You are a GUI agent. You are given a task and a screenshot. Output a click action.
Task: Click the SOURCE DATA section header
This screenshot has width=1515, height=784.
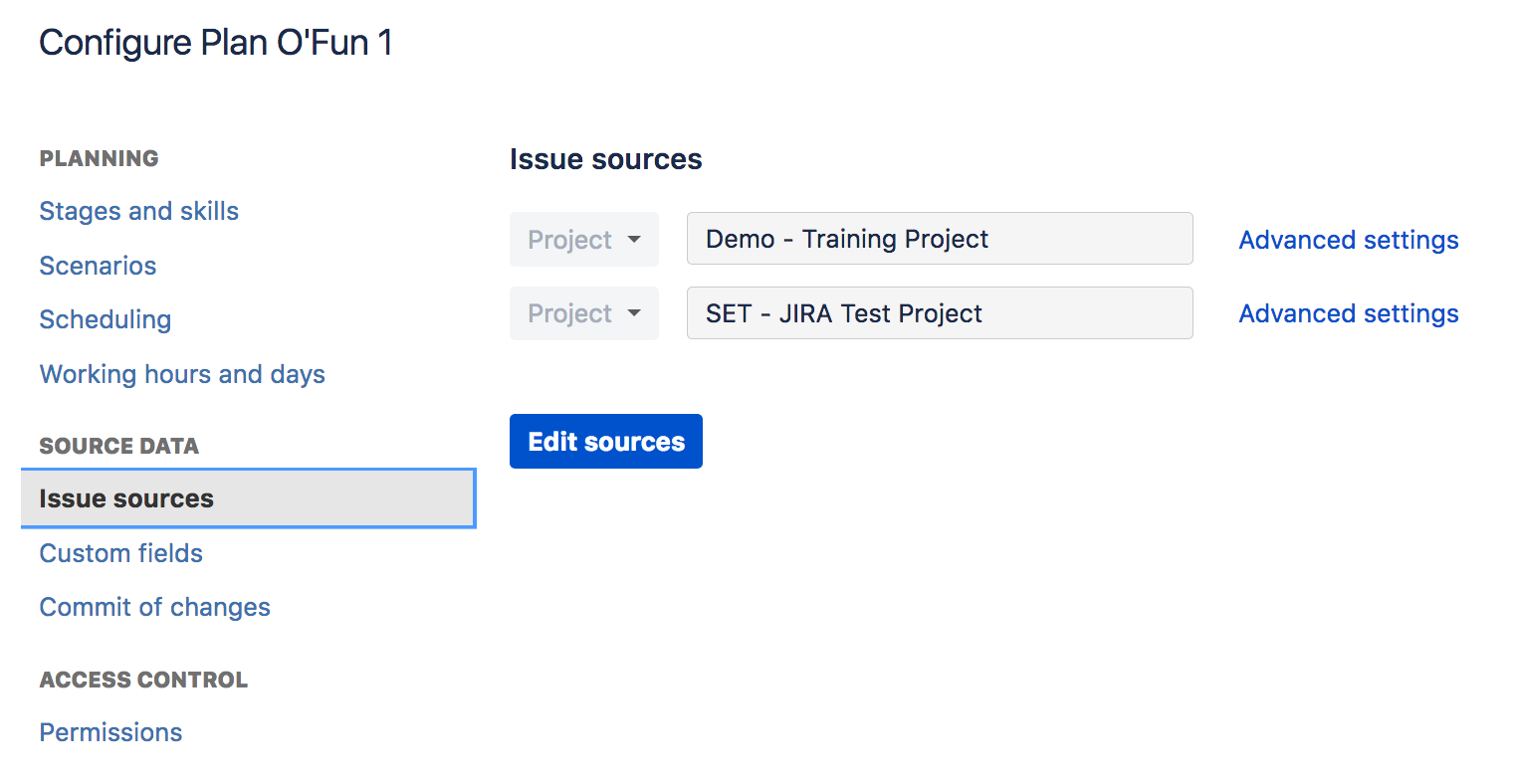tap(118, 446)
